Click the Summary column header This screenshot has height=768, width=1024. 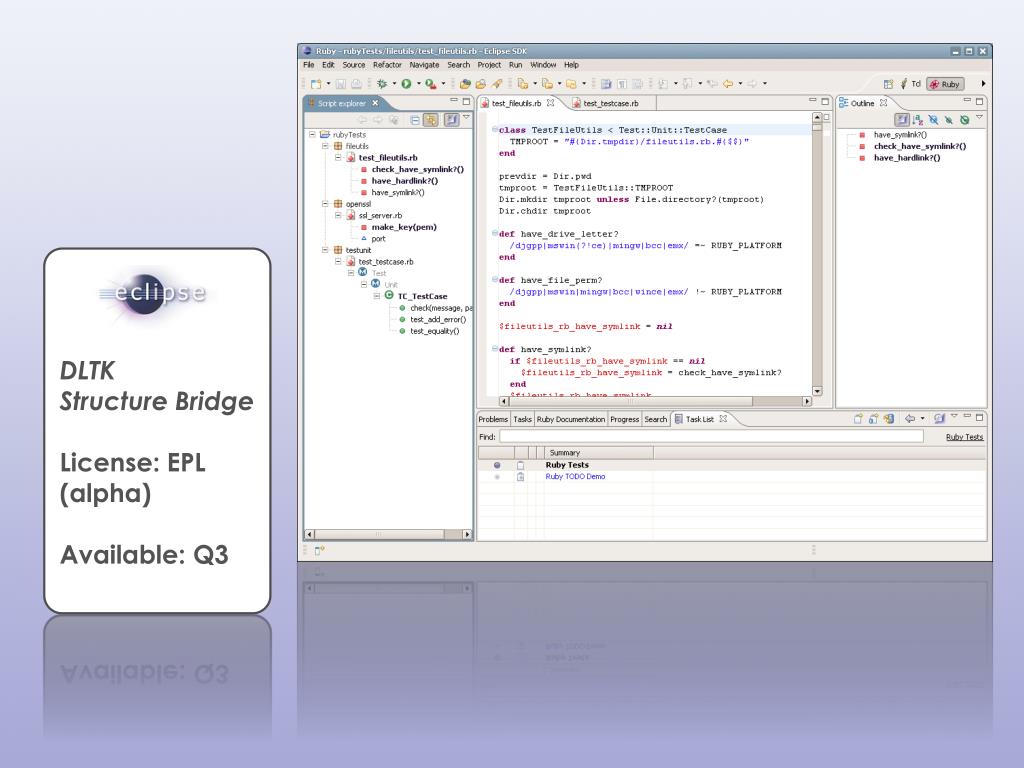pyautogui.click(x=598, y=453)
